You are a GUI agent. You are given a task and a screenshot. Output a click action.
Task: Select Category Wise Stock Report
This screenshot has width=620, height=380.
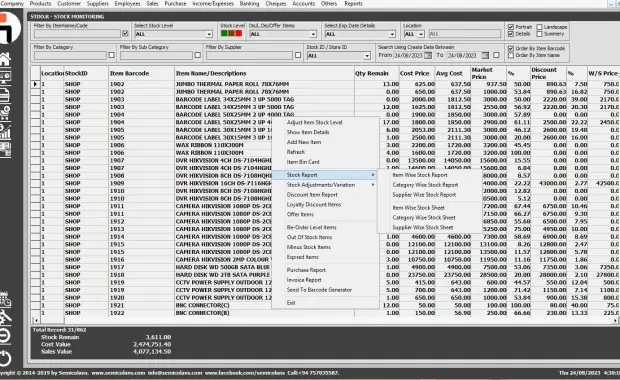[x=425, y=185]
